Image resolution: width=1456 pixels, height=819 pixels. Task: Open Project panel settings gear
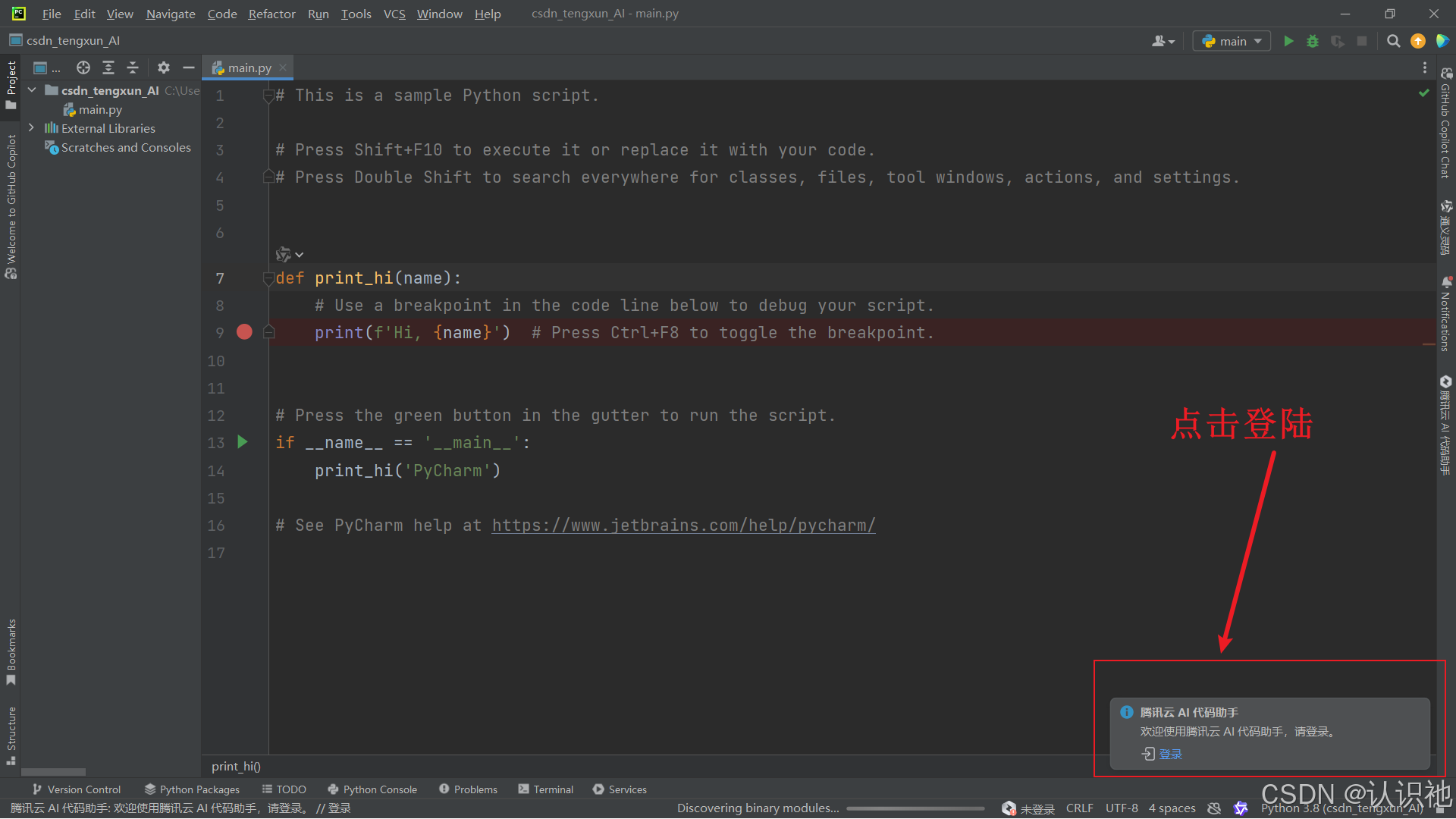pos(164,67)
